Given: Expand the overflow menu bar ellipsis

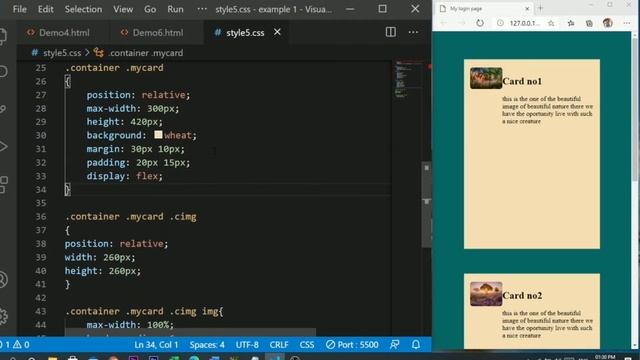Looking at the screenshot, I should coord(202,9).
